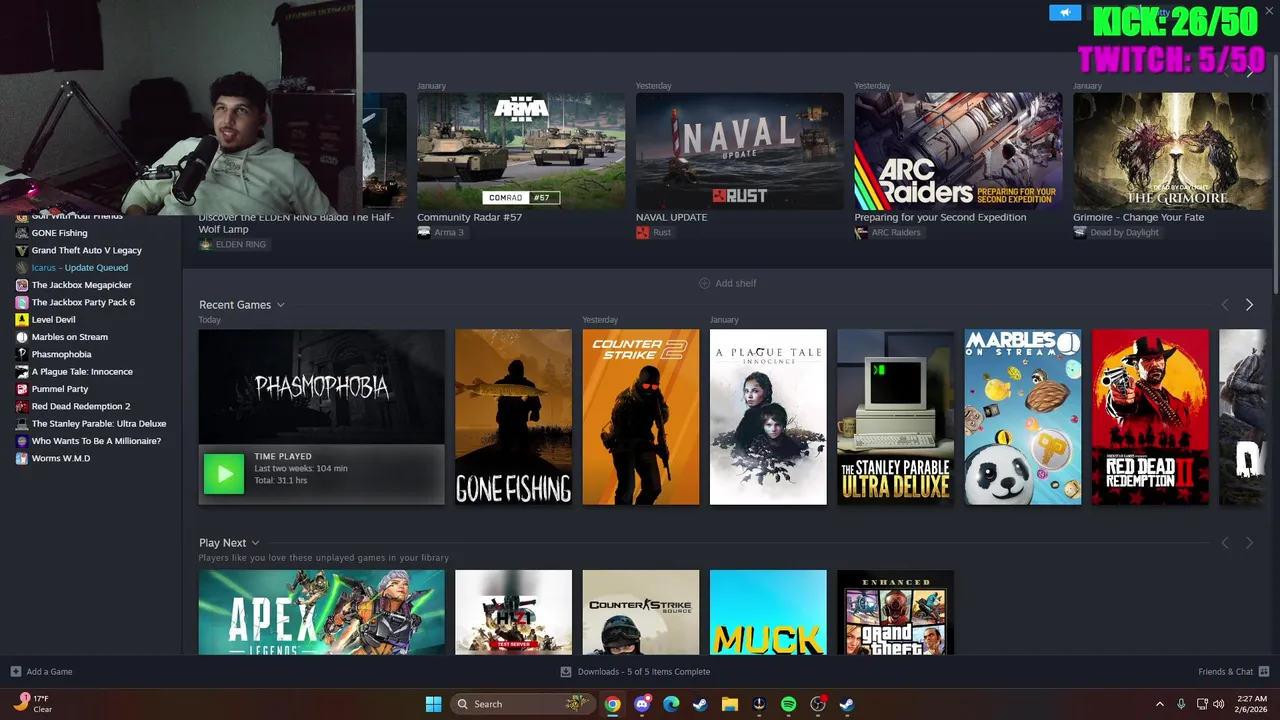Click Add a Game at the bottom left
The image size is (1280, 720).
[x=41, y=672]
